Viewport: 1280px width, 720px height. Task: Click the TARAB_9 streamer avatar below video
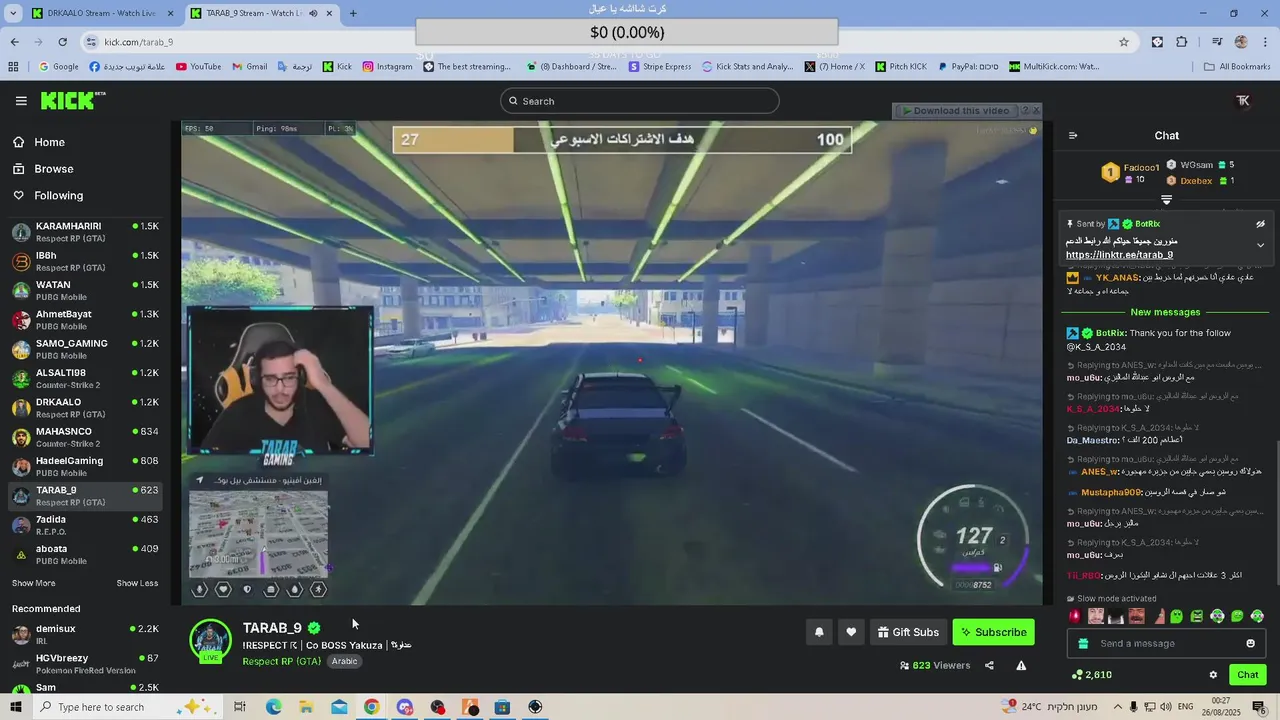click(210, 640)
